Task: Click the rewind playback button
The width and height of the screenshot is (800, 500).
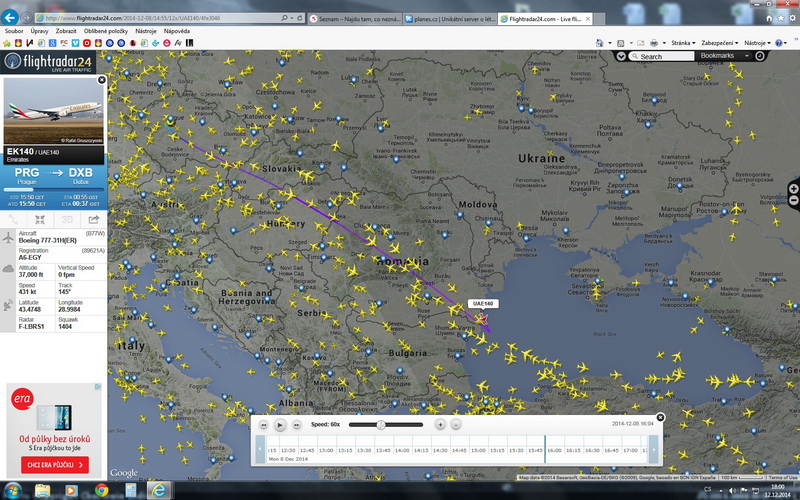Action: pyautogui.click(x=264, y=425)
